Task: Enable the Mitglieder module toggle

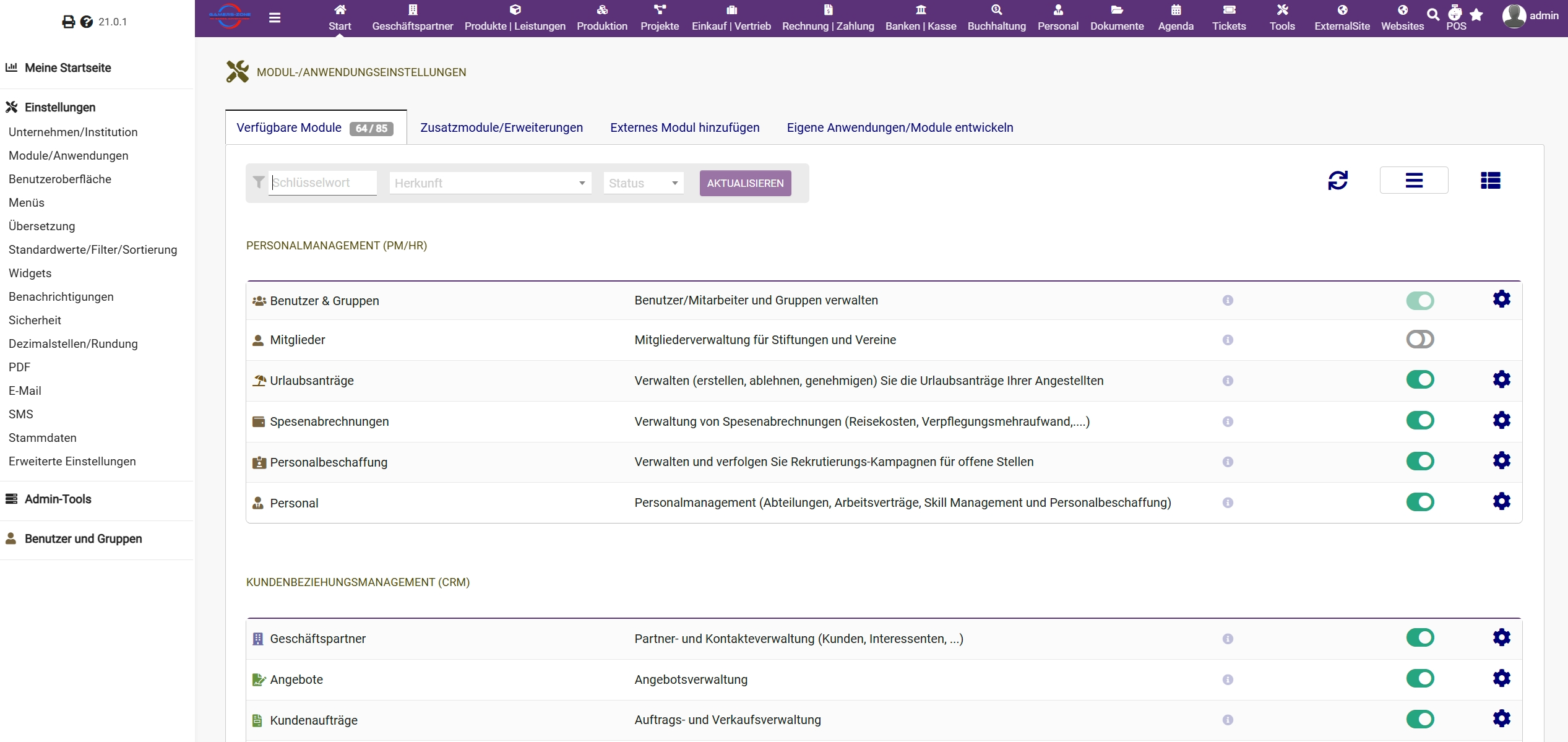Action: [1419, 339]
